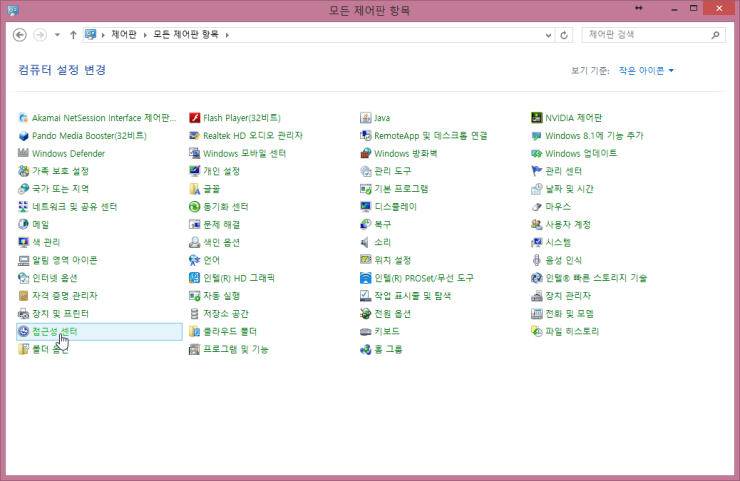This screenshot has height=481, width=740.
Task: Open the Akamai NetSession Interface 제어판 link
Action: [x=104, y=118]
